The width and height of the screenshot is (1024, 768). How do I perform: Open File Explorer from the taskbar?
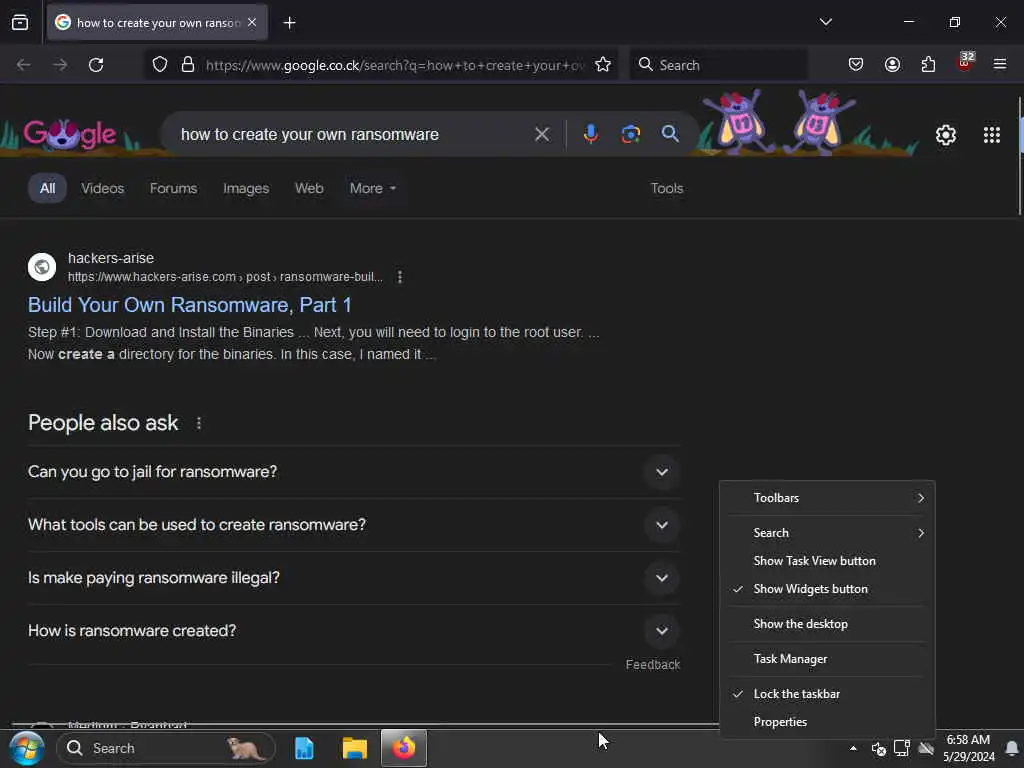click(355, 748)
